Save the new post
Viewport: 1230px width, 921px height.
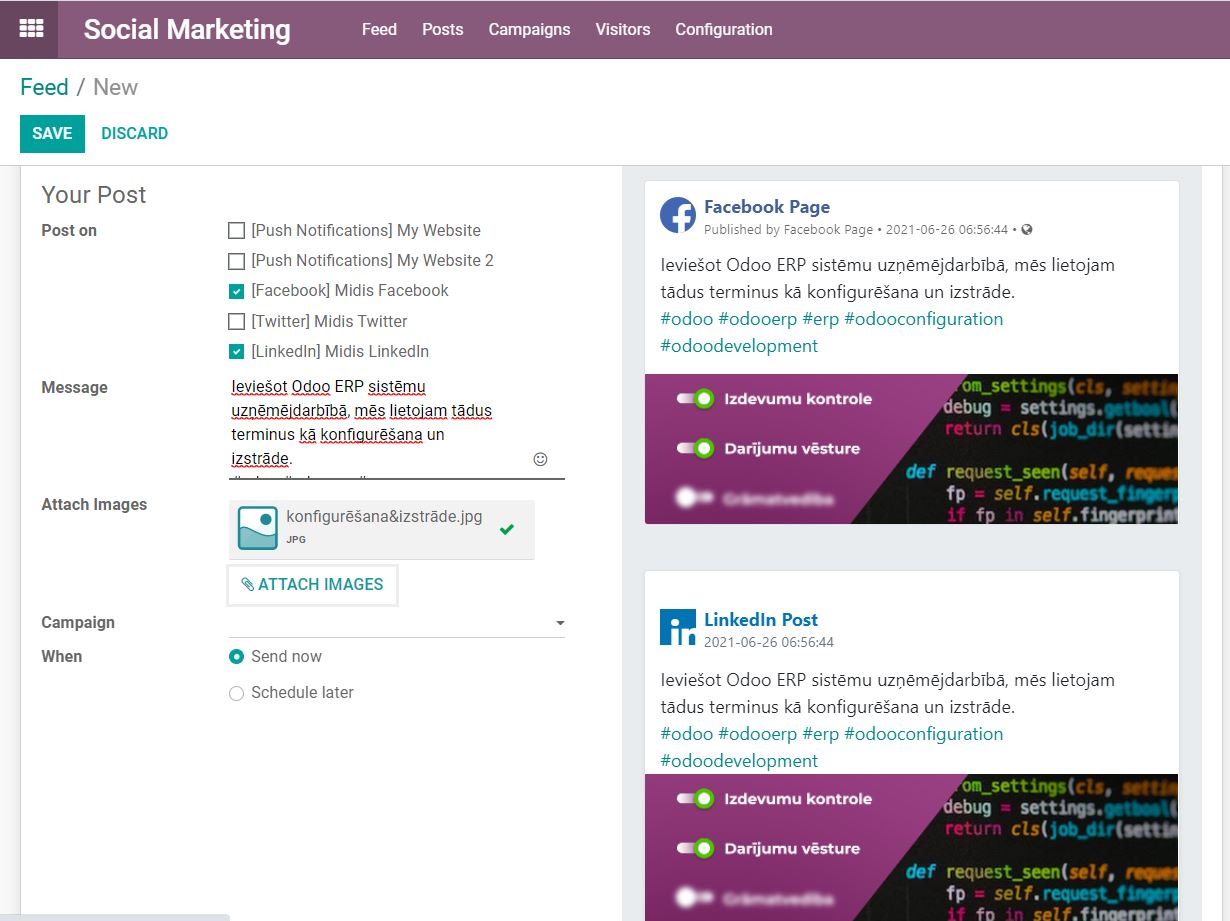(52, 133)
